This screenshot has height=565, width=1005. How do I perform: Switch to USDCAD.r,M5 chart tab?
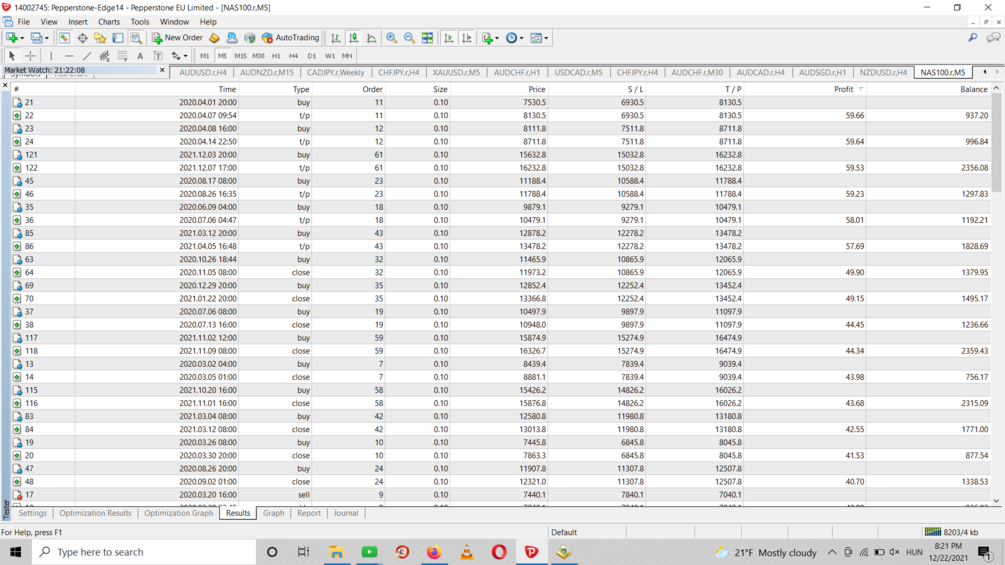pos(578,72)
